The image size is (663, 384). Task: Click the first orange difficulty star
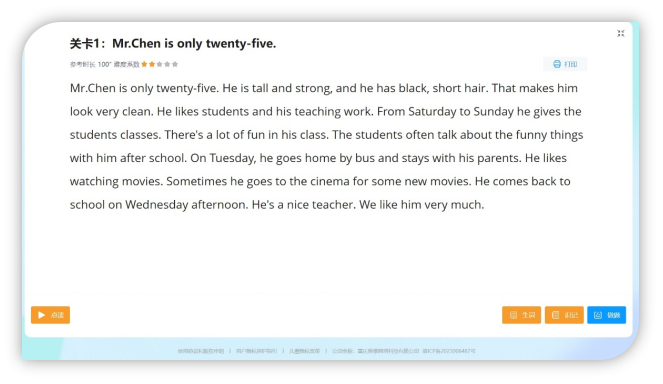[144, 64]
